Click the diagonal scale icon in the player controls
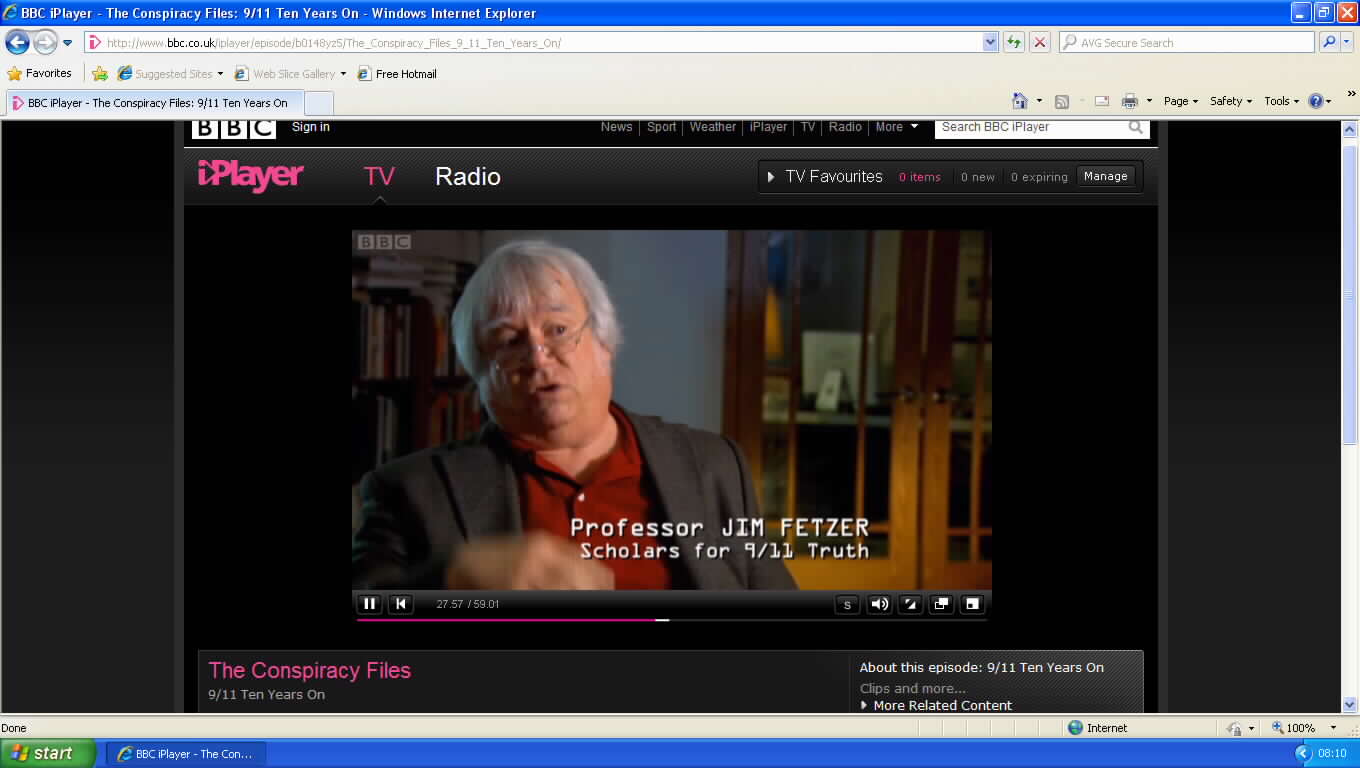Screen dimensions: 1360x768 tap(910, 604)
